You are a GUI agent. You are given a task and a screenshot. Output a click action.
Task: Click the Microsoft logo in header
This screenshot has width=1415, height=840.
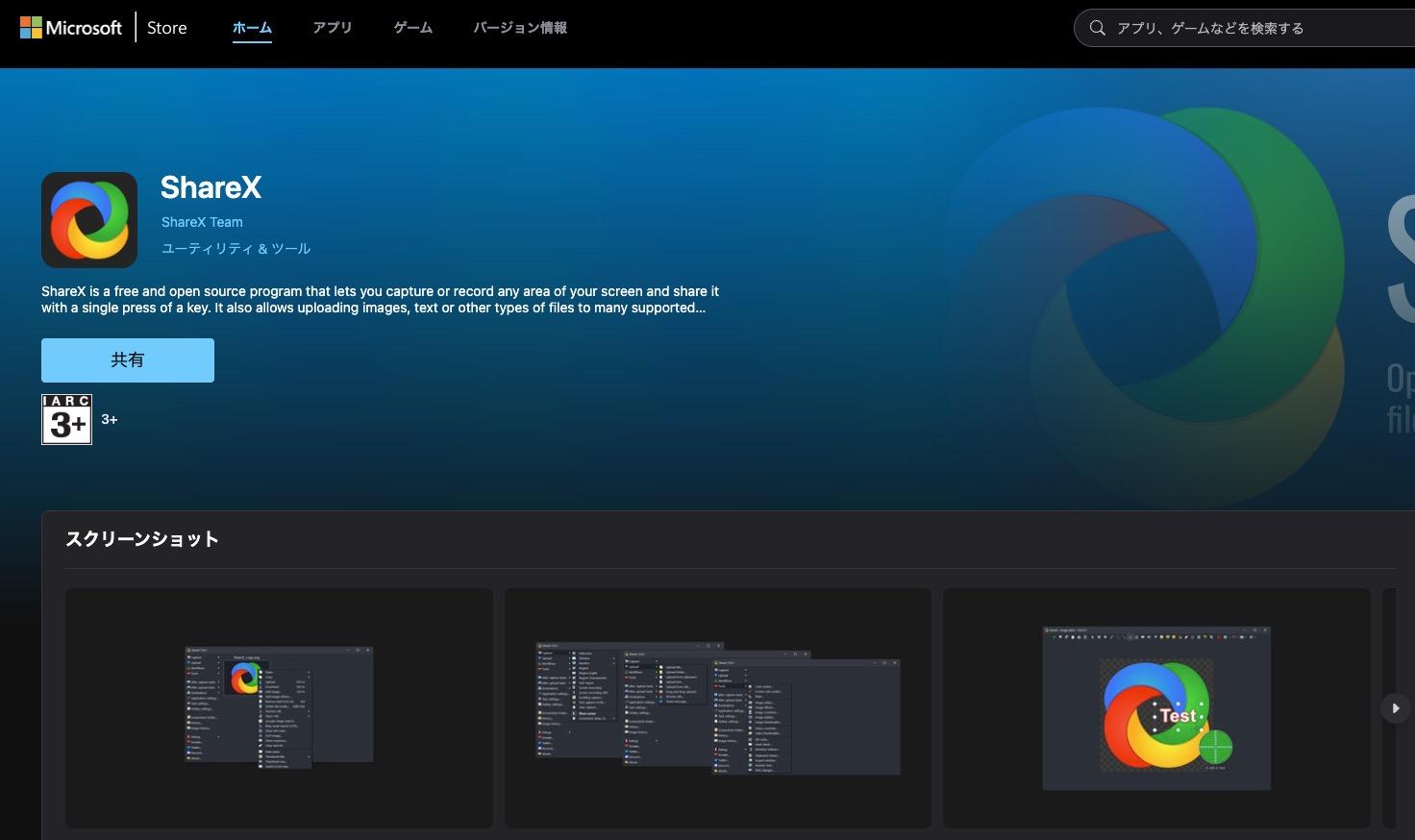71,28
